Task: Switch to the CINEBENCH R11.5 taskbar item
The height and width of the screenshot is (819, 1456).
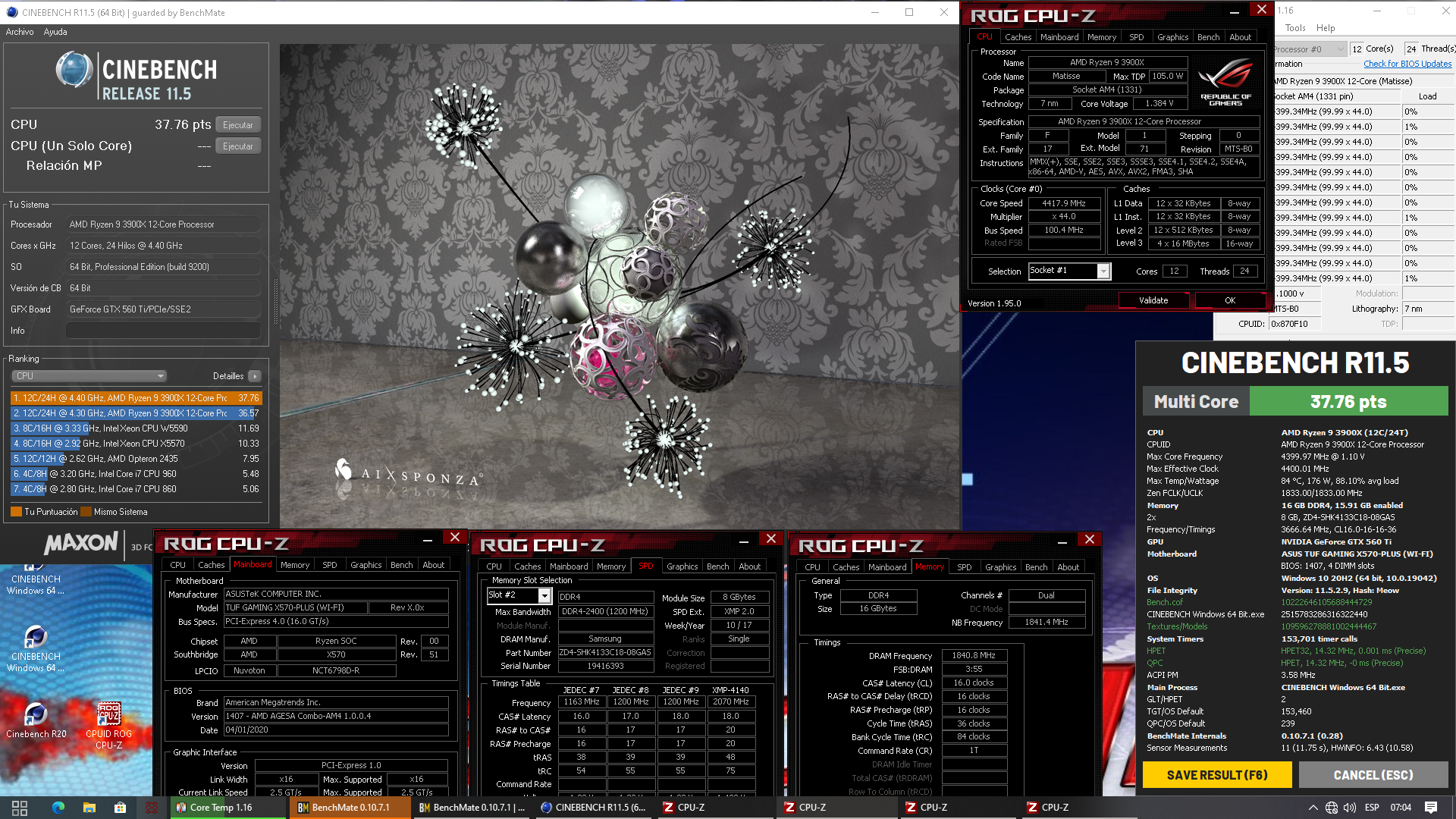Action: pyautogui.click(x=594, y=808)
